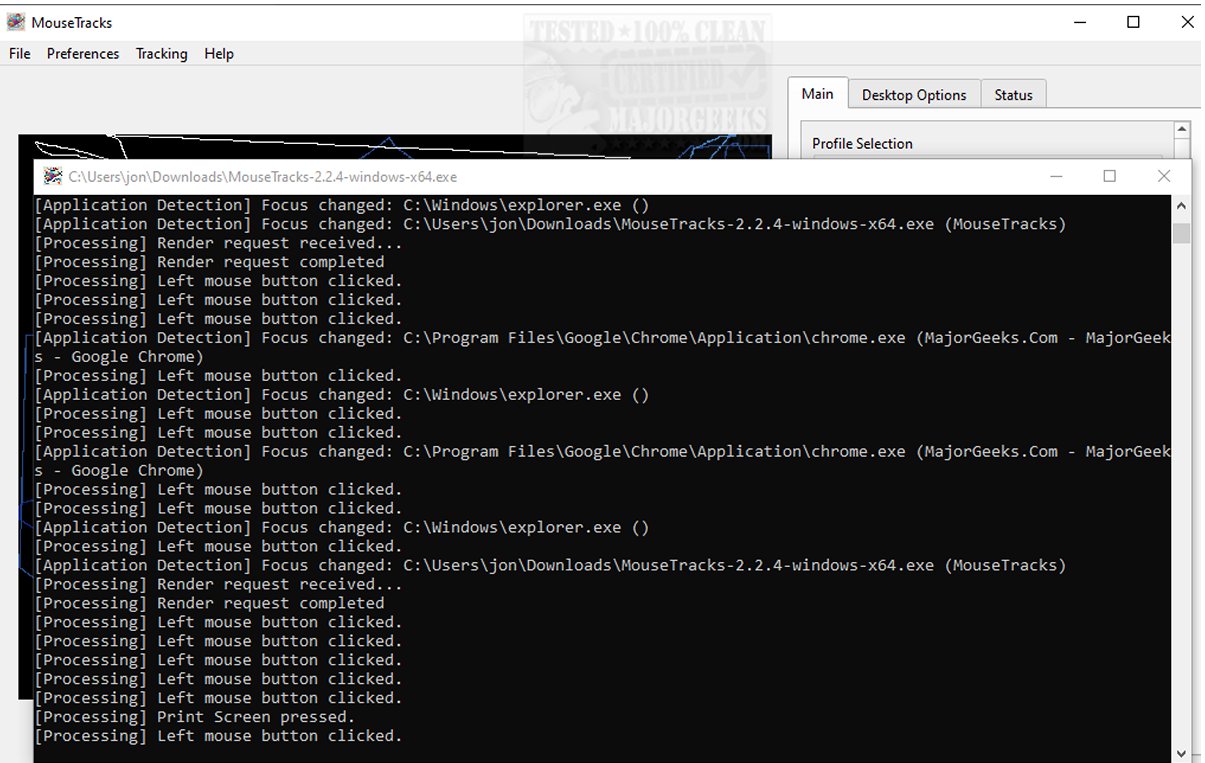
Task: Minimize the console window
Action: pyautogui.click(x=1056, y=176)
